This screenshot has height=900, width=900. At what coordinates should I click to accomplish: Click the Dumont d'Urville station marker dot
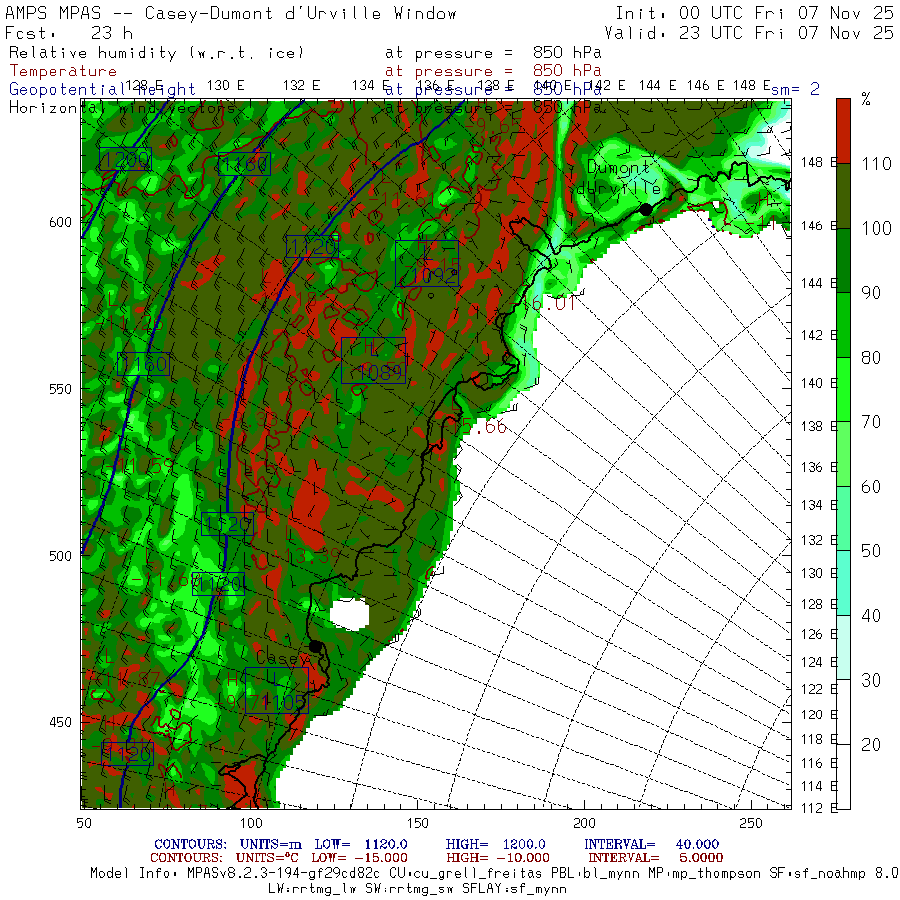click(x=646, y=210)
